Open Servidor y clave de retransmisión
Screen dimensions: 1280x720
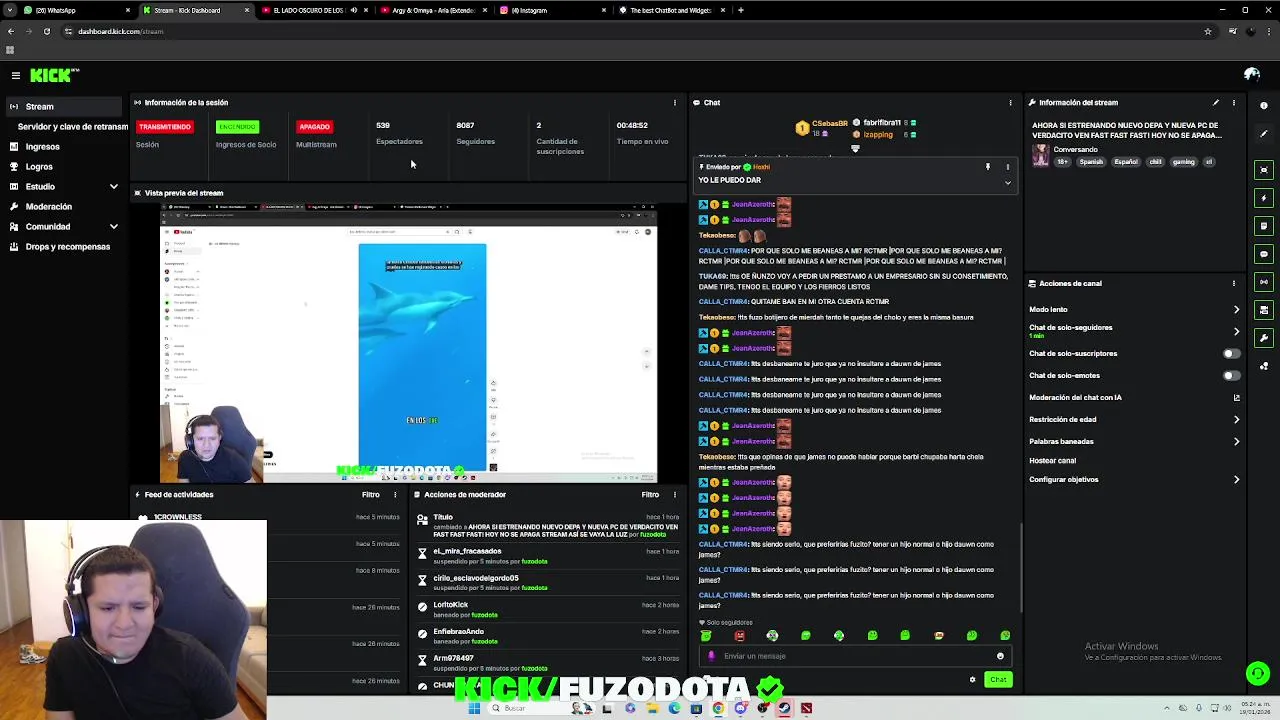pos(72,127)
